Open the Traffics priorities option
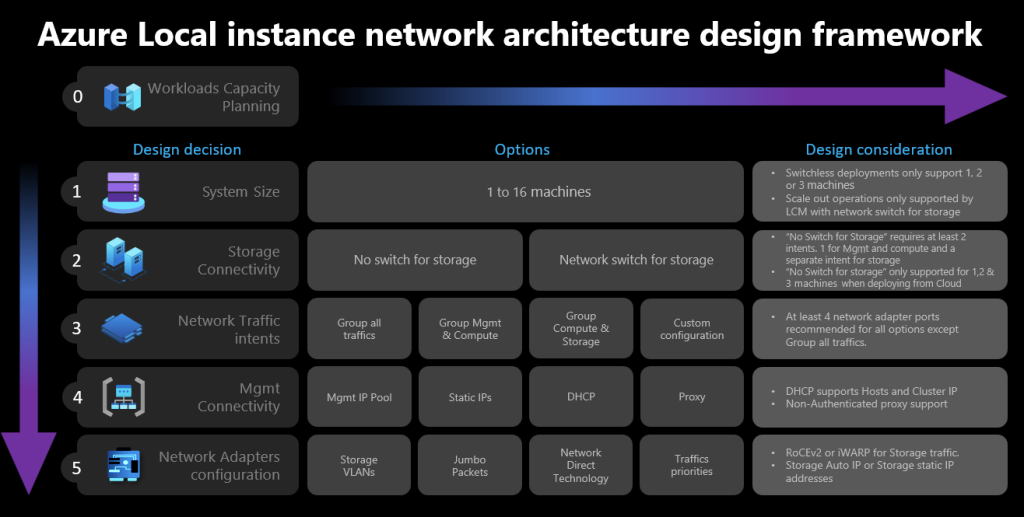This screenshot has width=1024, height=517. [x=692, y=465]
